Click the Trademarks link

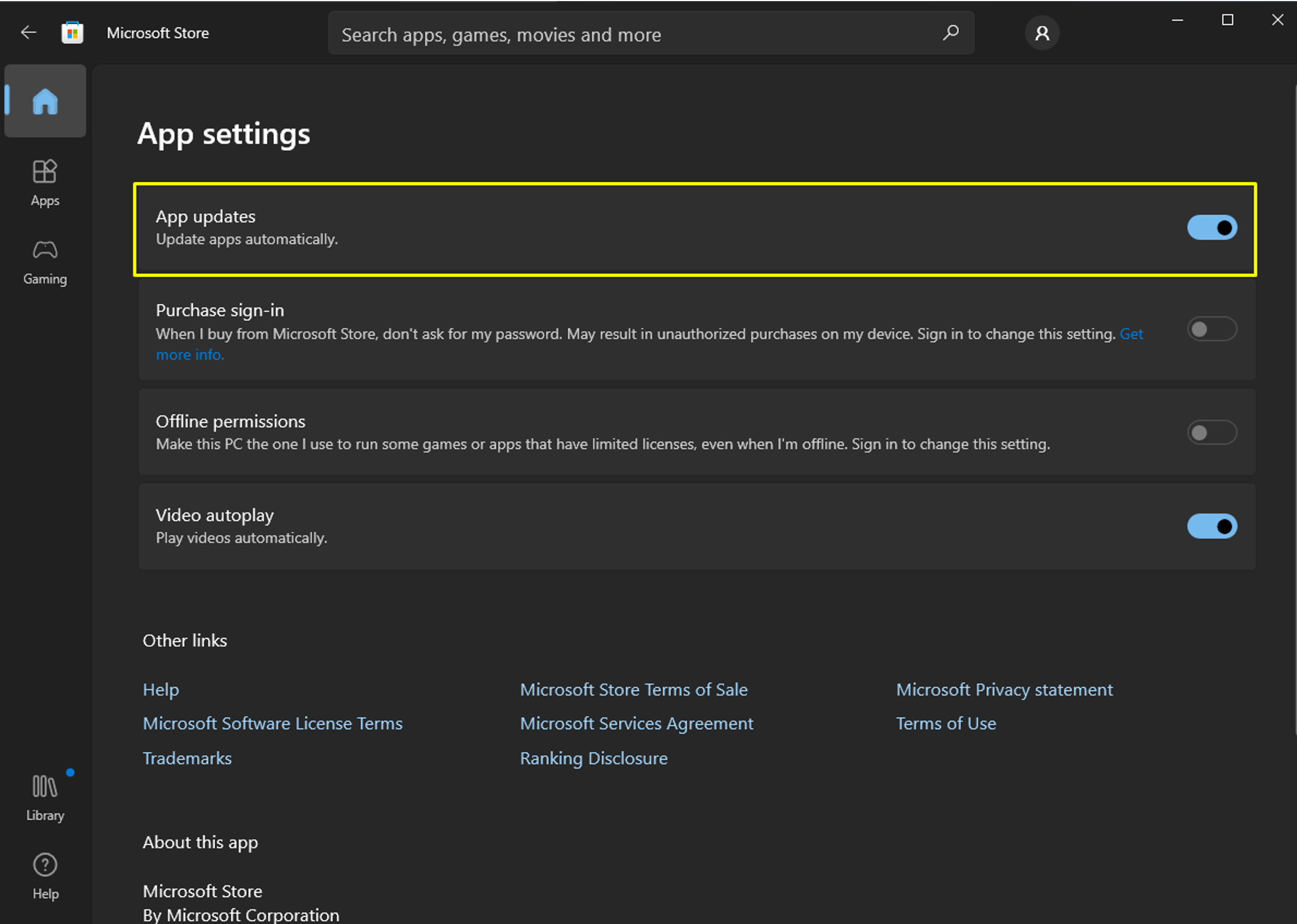[186, 757]
